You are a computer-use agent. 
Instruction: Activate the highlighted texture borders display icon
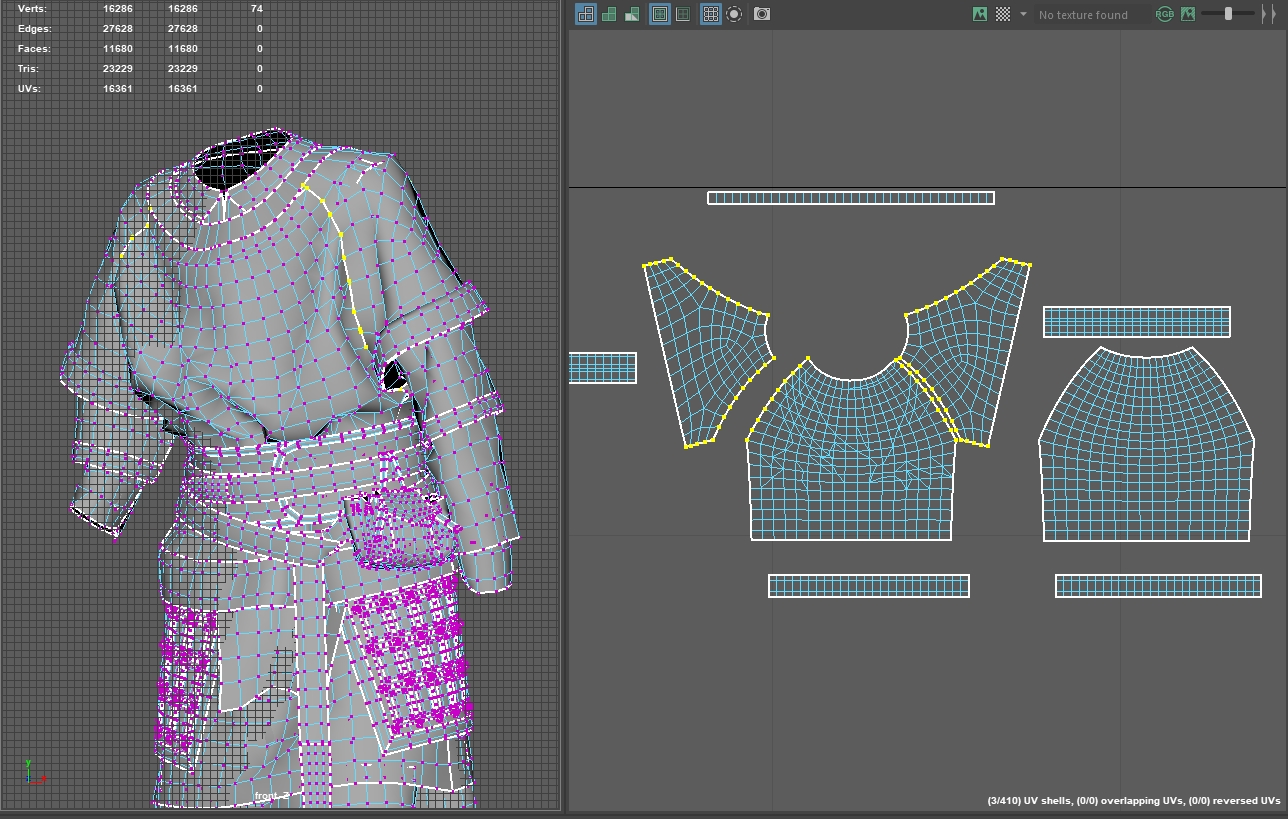tap(661, 14)
